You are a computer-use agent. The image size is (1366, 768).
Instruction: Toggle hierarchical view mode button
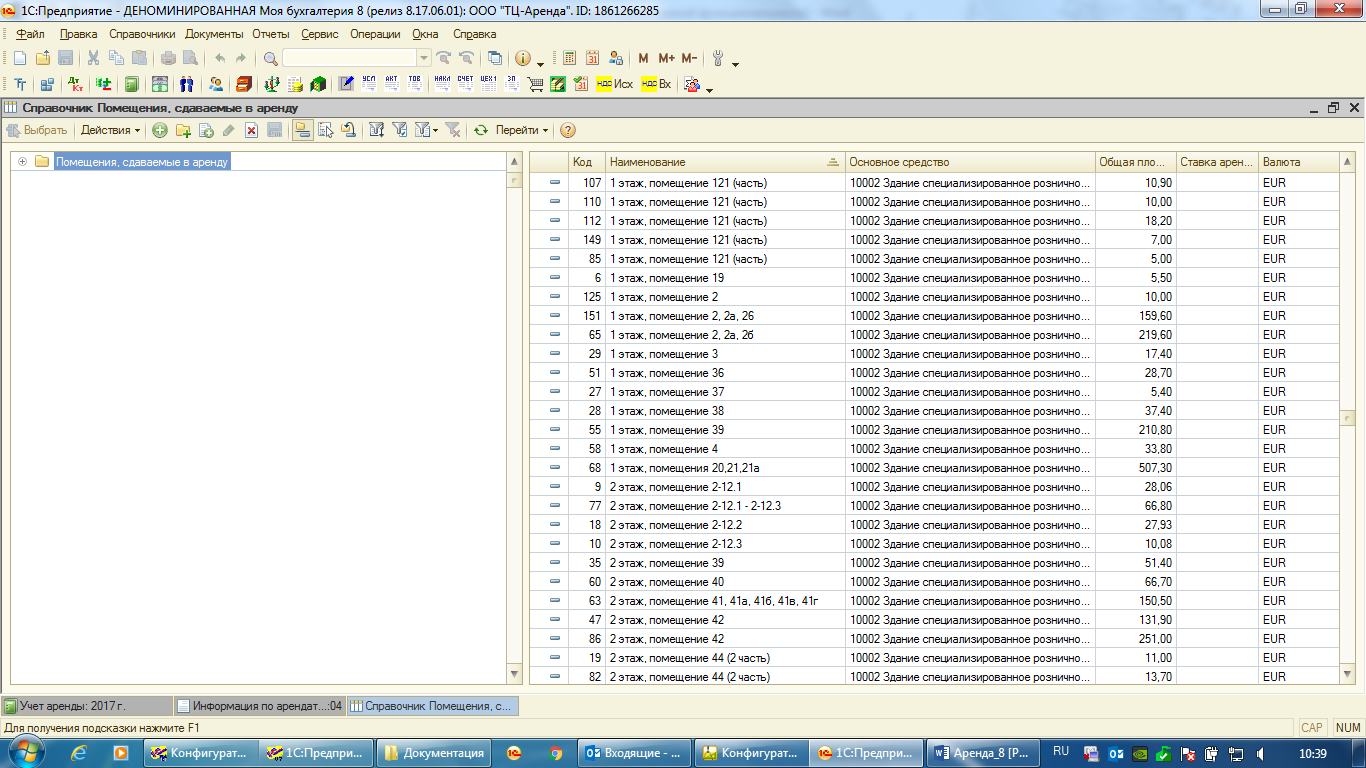coord(301,130)
